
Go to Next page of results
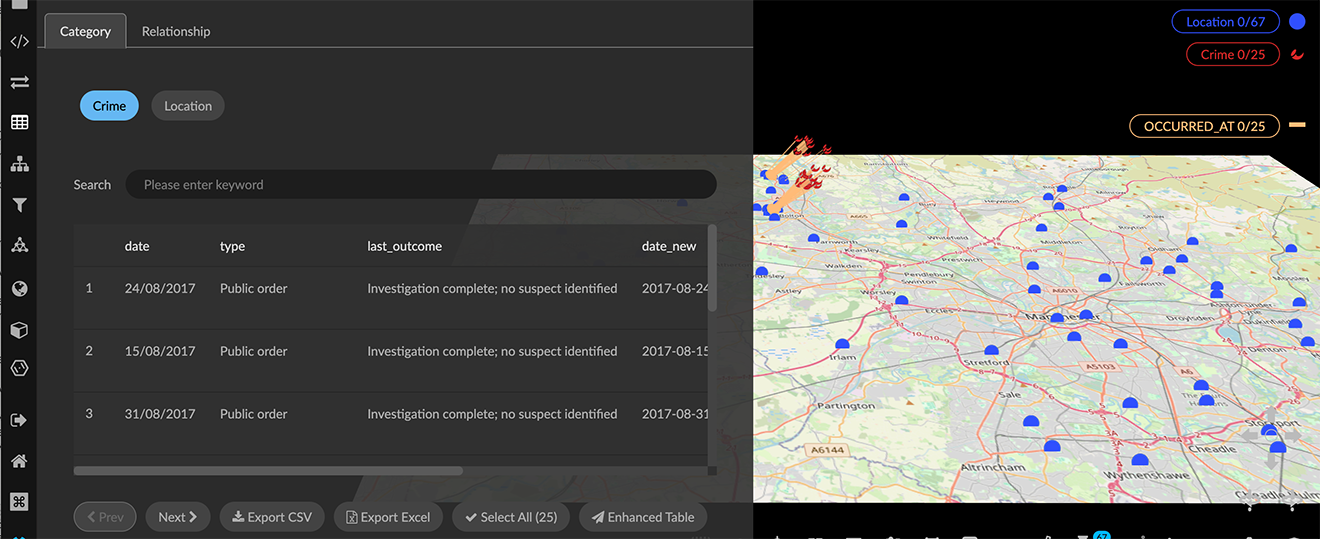coord(177,517)
